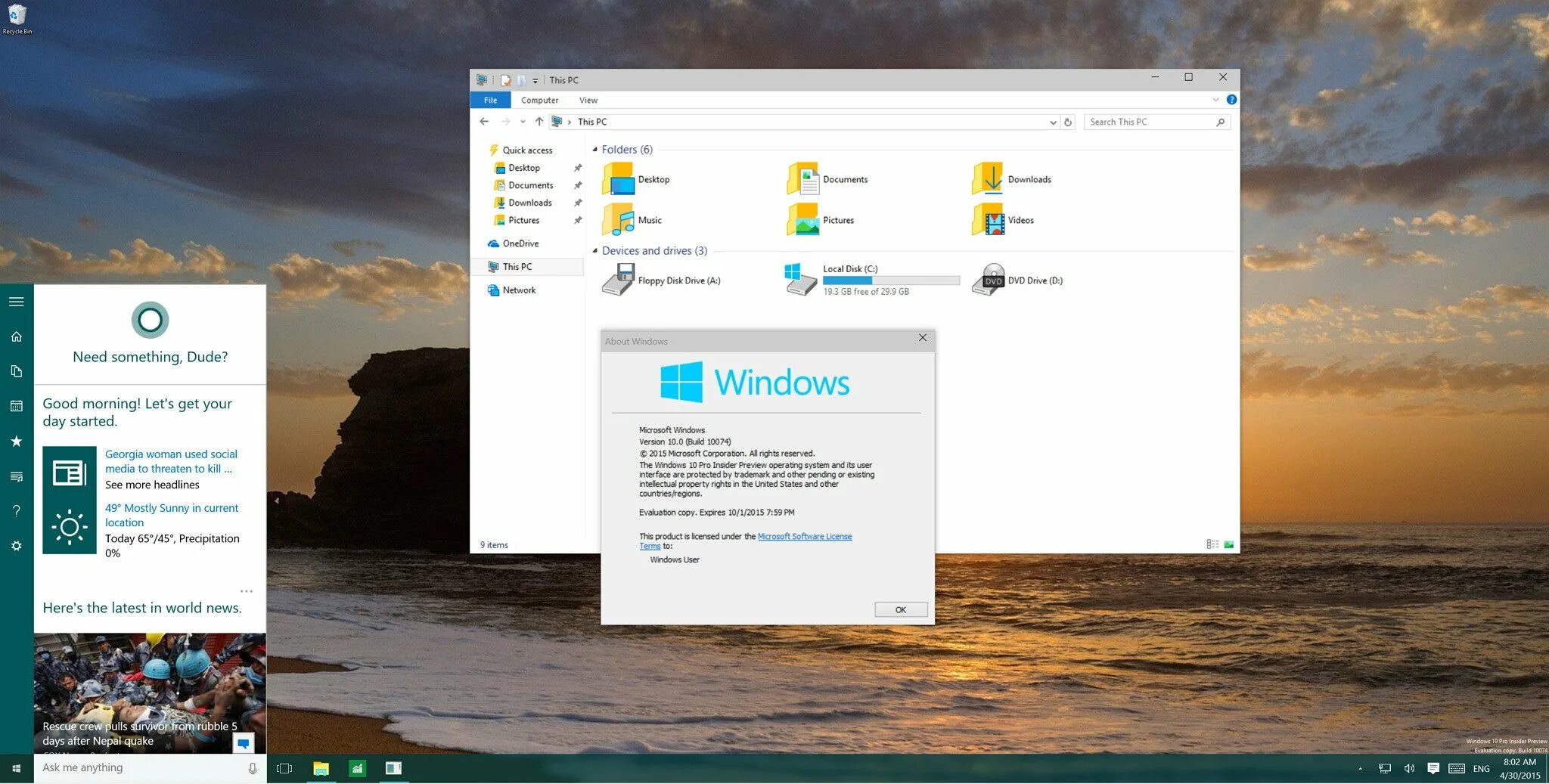
Task: Open the Music folder
Action: [x=632, y=220]
